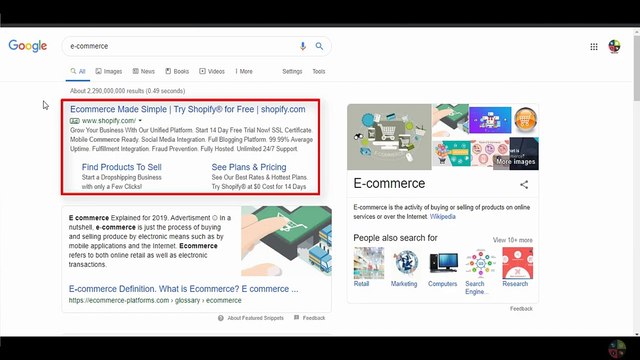Switch to the News tab
Screen dimensions: 640x360
click(x=144, y=71)
